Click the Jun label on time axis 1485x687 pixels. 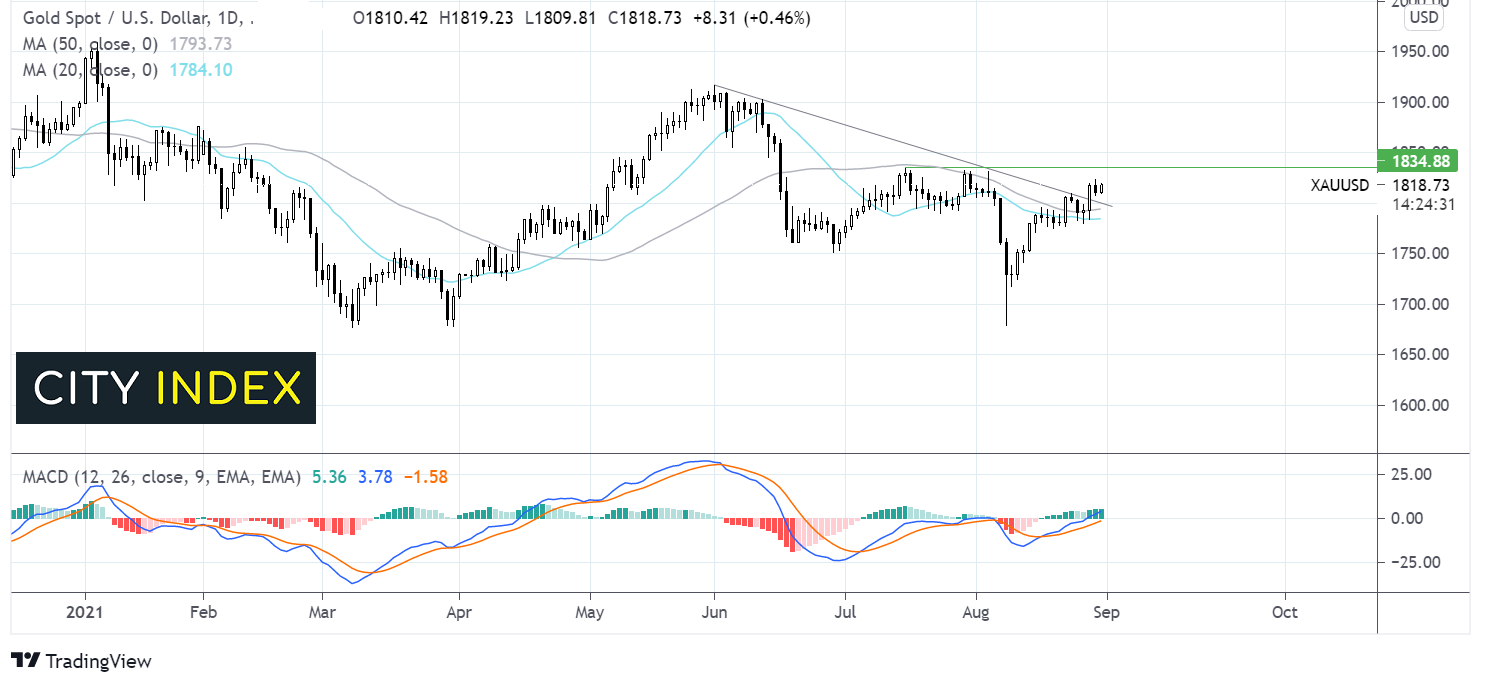click(714, 611)
